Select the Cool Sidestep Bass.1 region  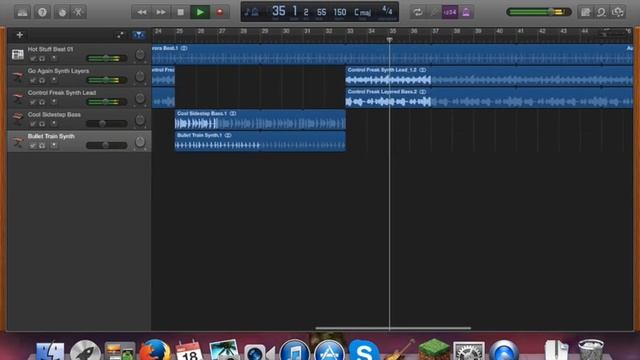(260, 119)
